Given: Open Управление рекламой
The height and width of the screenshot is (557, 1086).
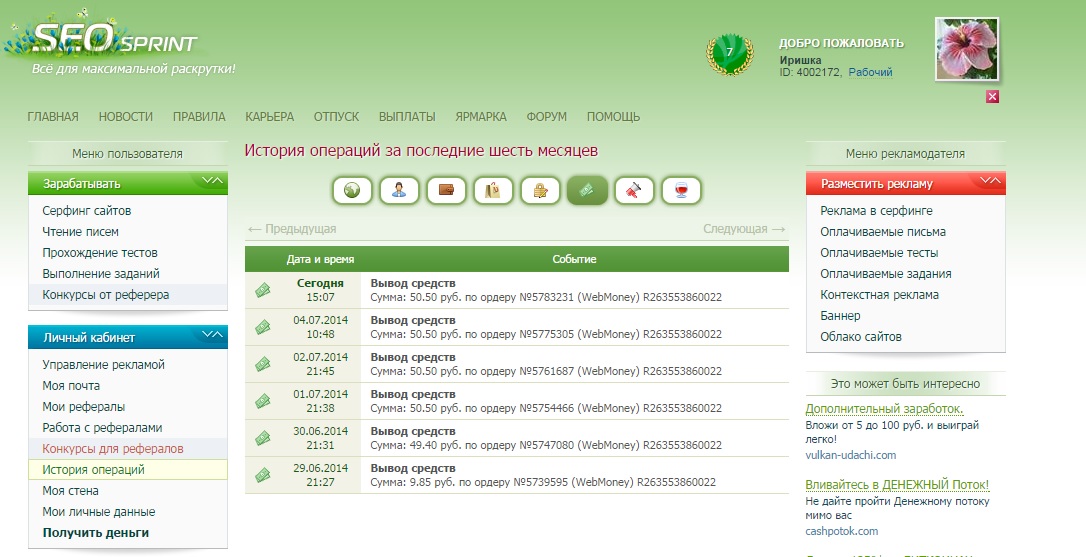Looking at the screenshot, I should [x=103, y=364].
